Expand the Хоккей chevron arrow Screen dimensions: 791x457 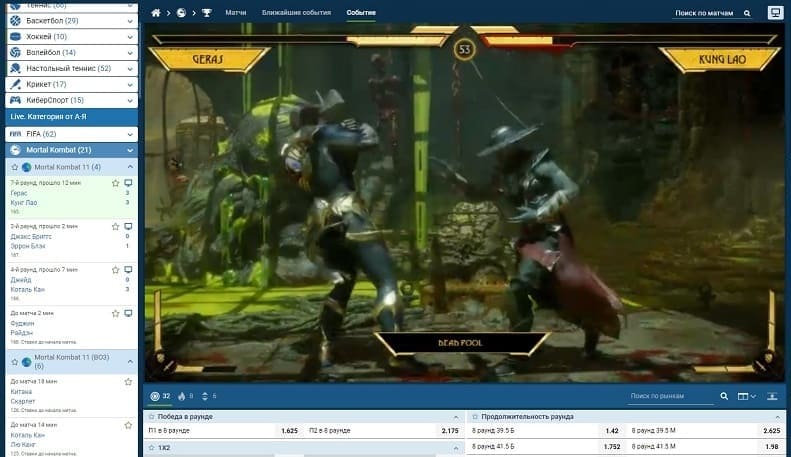click(x=130, y=37)
